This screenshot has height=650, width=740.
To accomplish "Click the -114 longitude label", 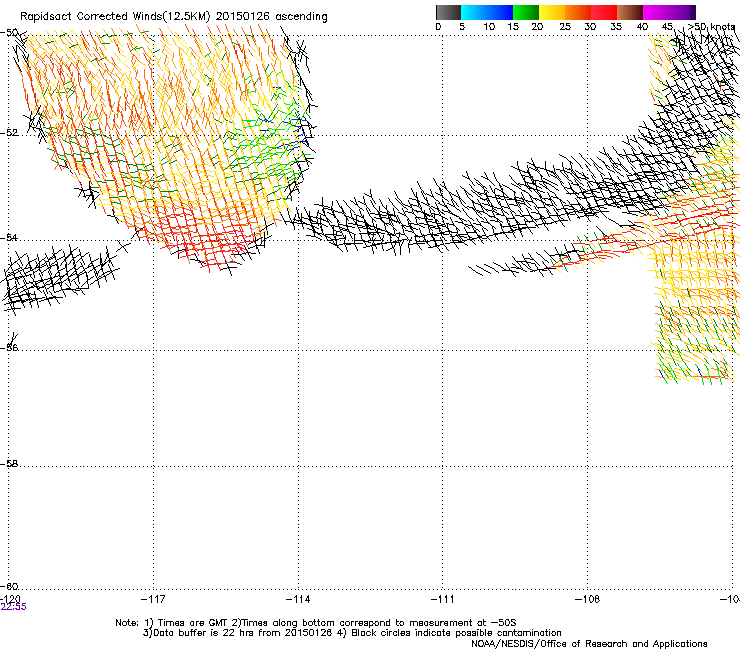I will (298, 599).
